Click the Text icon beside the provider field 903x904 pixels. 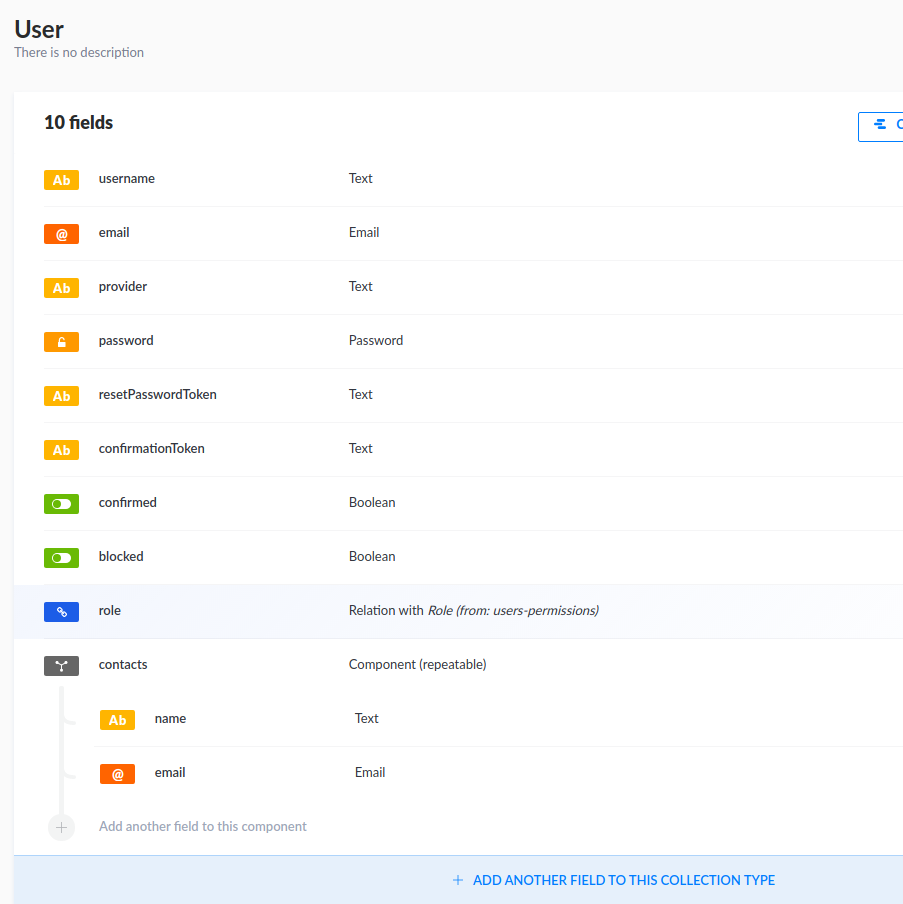pos(60,287)
